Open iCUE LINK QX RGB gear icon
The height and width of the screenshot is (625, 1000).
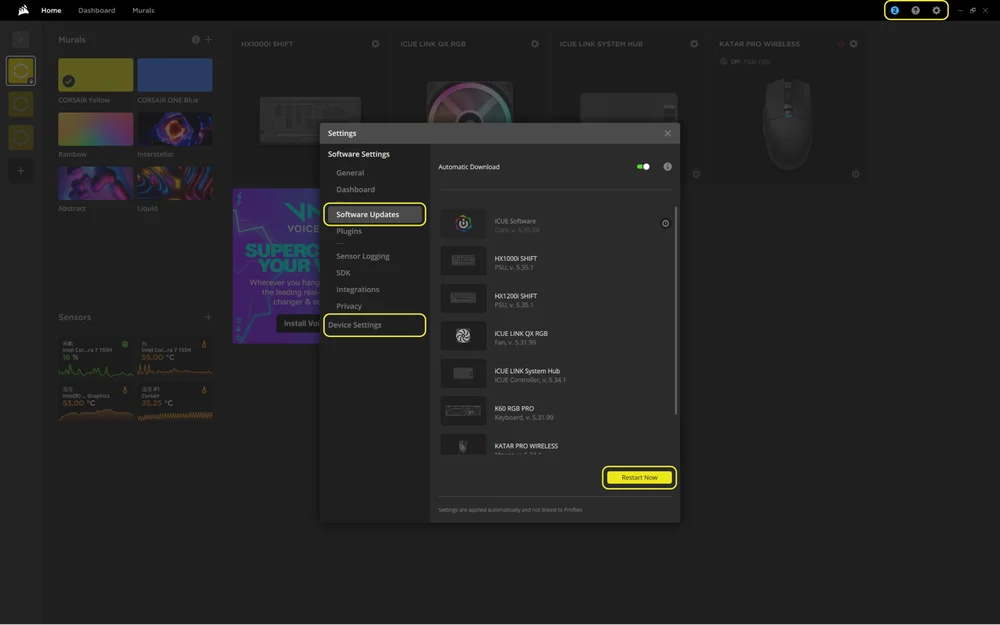click(x=535, y=43)
